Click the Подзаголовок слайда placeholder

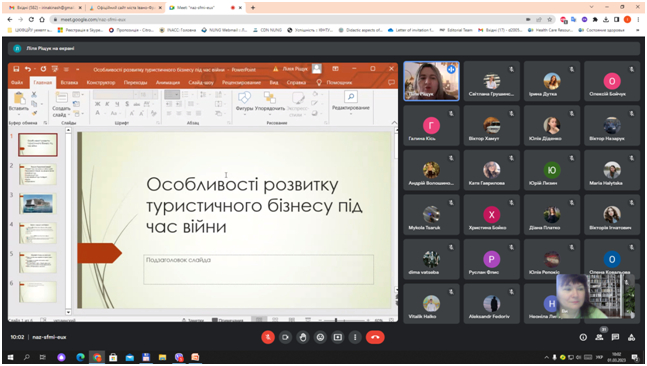click(258, 269)
